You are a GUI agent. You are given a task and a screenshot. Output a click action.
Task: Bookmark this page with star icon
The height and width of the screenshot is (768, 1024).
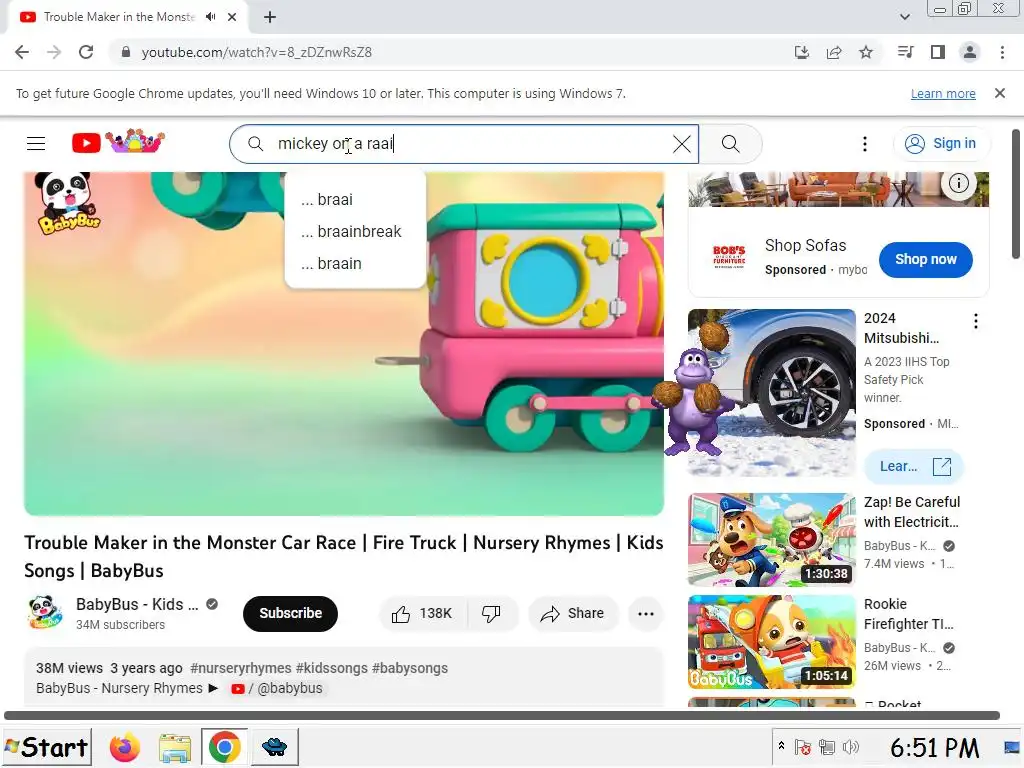866,52
